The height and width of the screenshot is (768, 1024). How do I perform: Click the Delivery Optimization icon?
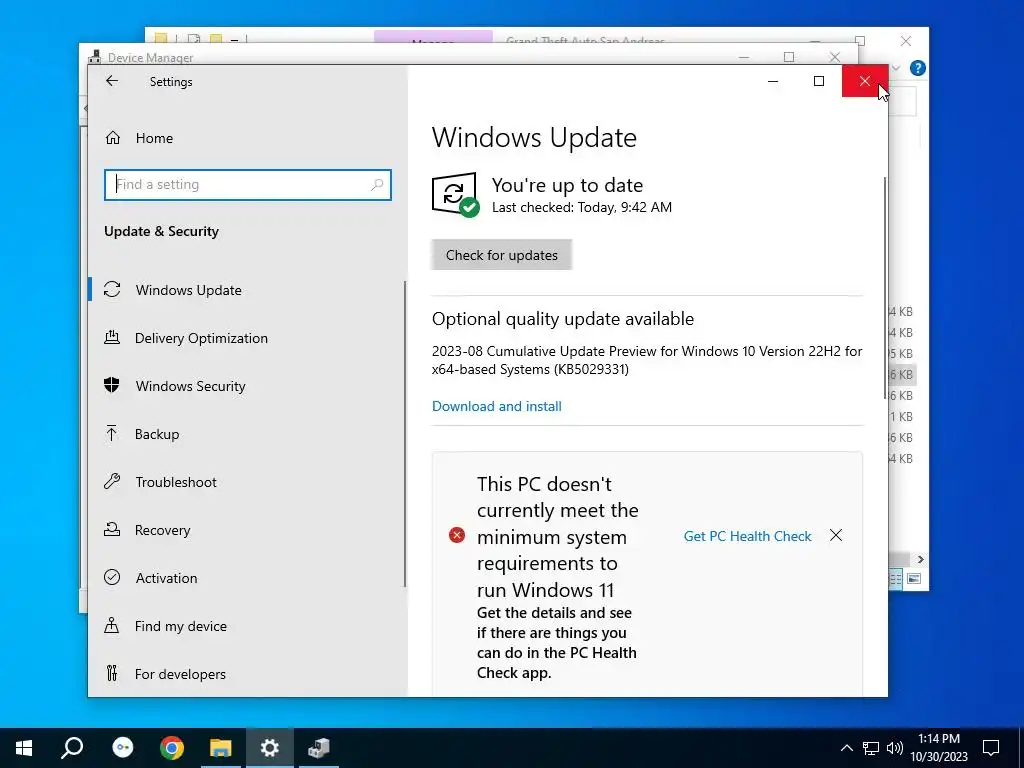coord(112,338)
